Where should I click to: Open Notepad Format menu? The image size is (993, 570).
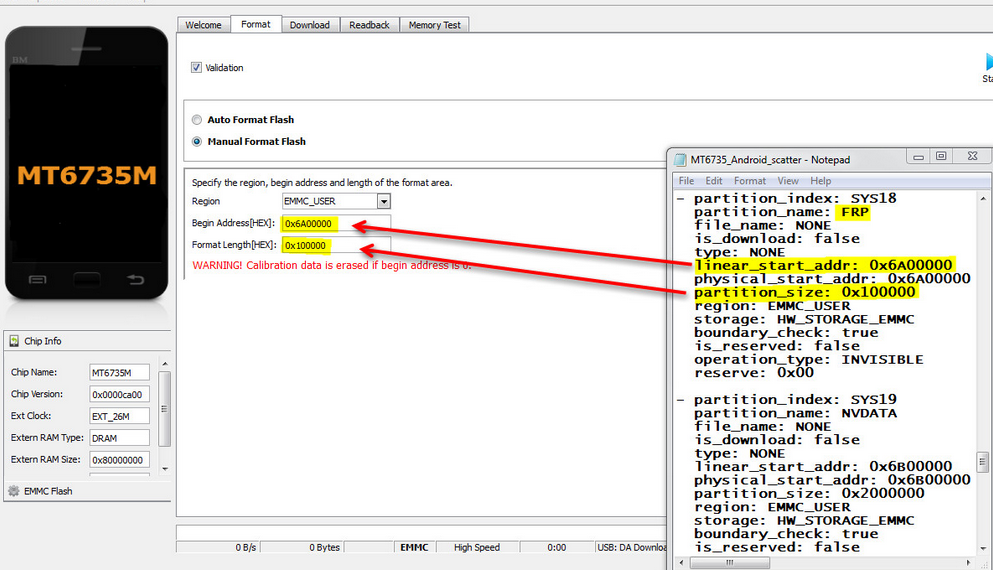click(750, 180)
